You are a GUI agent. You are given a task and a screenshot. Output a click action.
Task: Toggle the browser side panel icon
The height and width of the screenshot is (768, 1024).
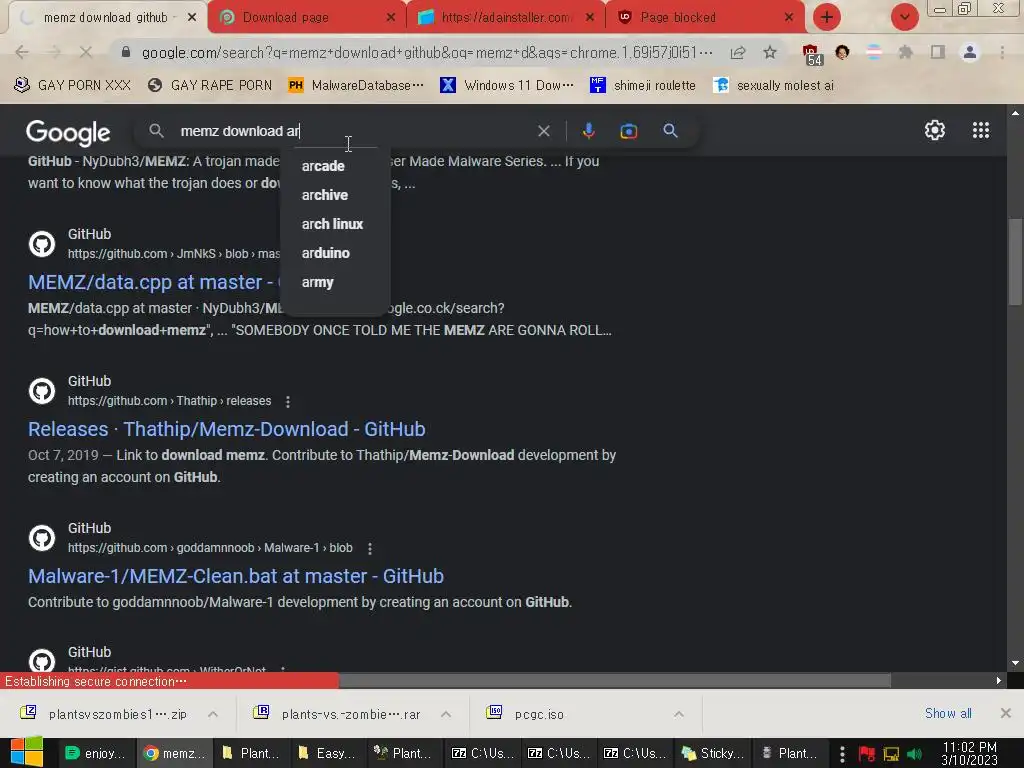[x=938, y=52]
